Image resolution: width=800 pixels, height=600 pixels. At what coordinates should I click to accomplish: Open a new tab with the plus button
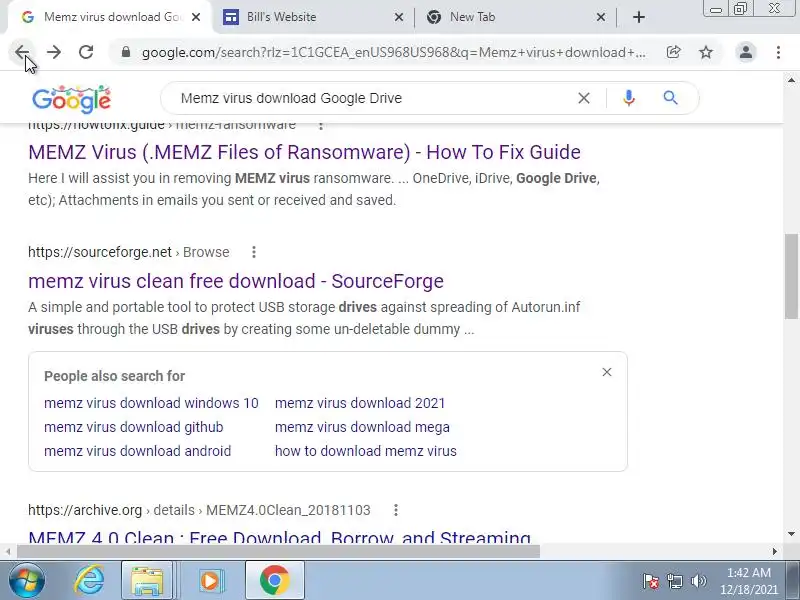pos(639,17)
